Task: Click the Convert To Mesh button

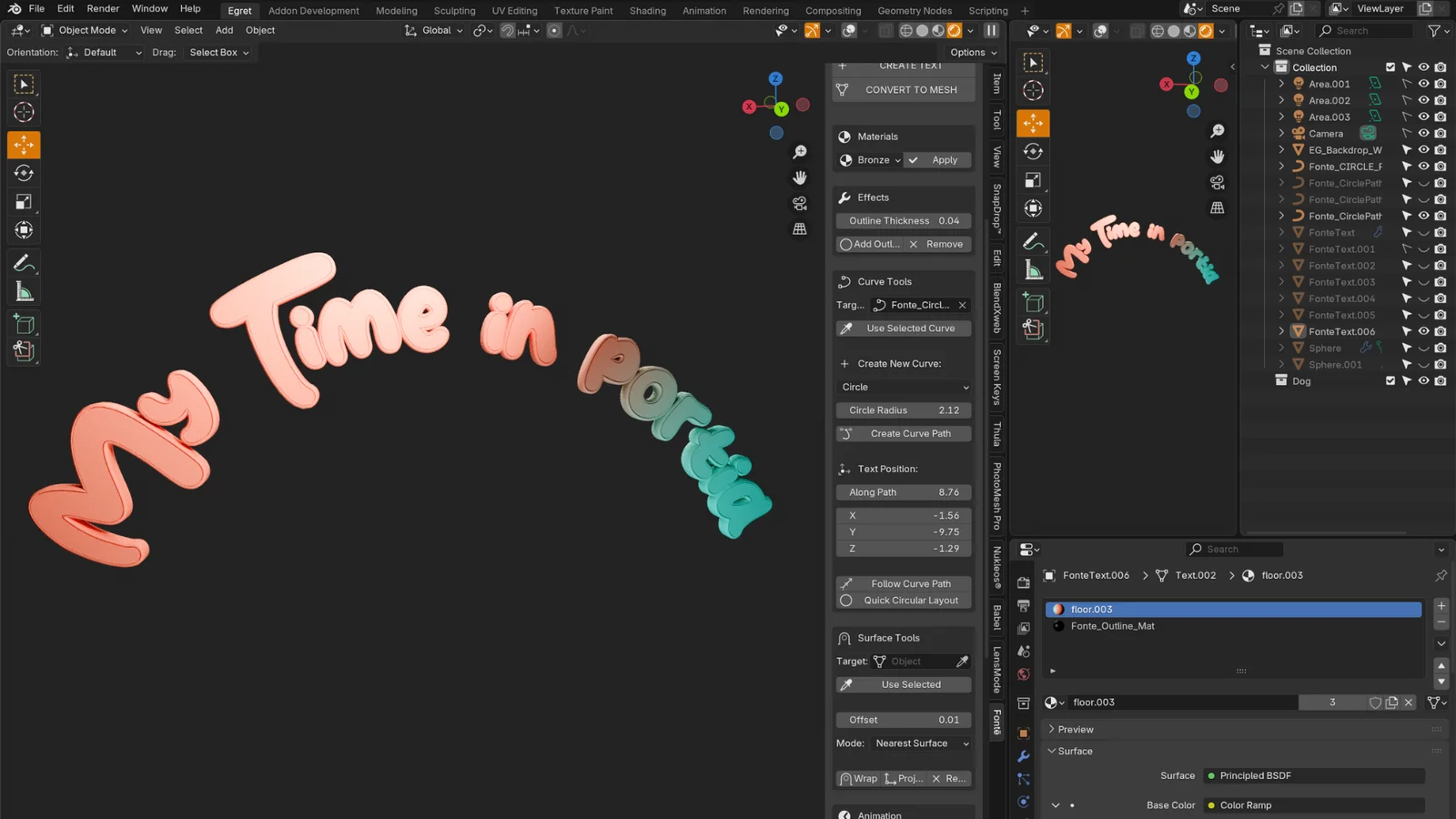Action: pyautogui.click(x=904, y=89)
